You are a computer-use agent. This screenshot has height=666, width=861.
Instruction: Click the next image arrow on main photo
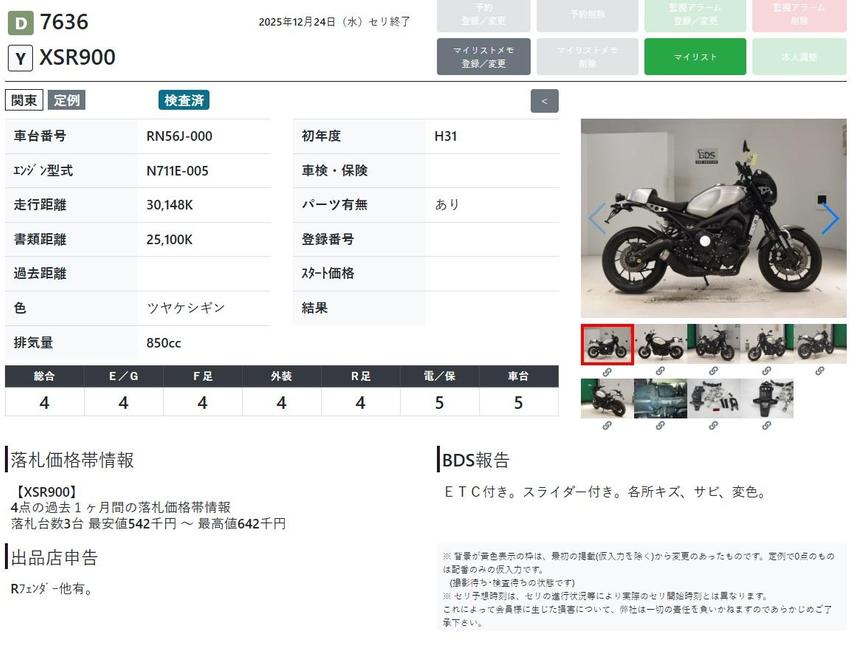pos(829,219)
